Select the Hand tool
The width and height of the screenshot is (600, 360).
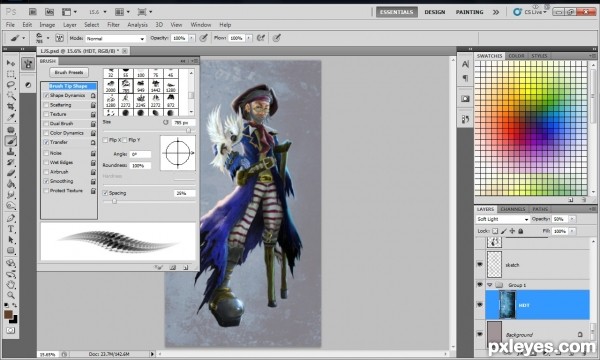tap(11, 284)
